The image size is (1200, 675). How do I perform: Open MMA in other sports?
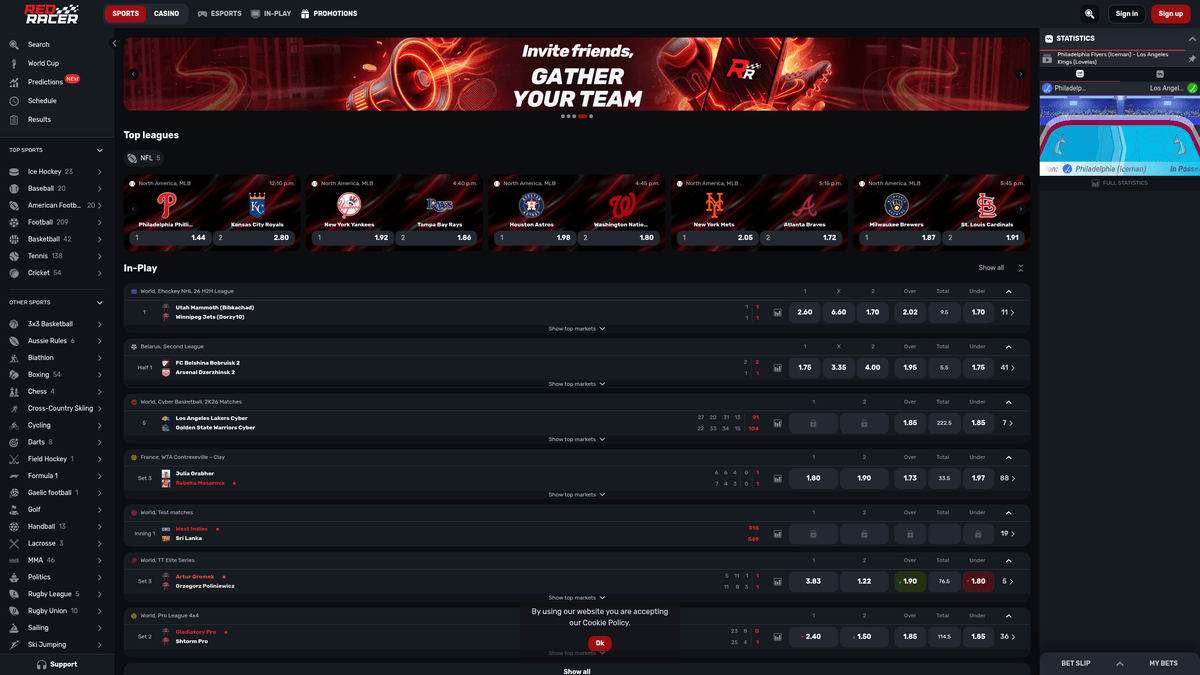coord(56,560)
